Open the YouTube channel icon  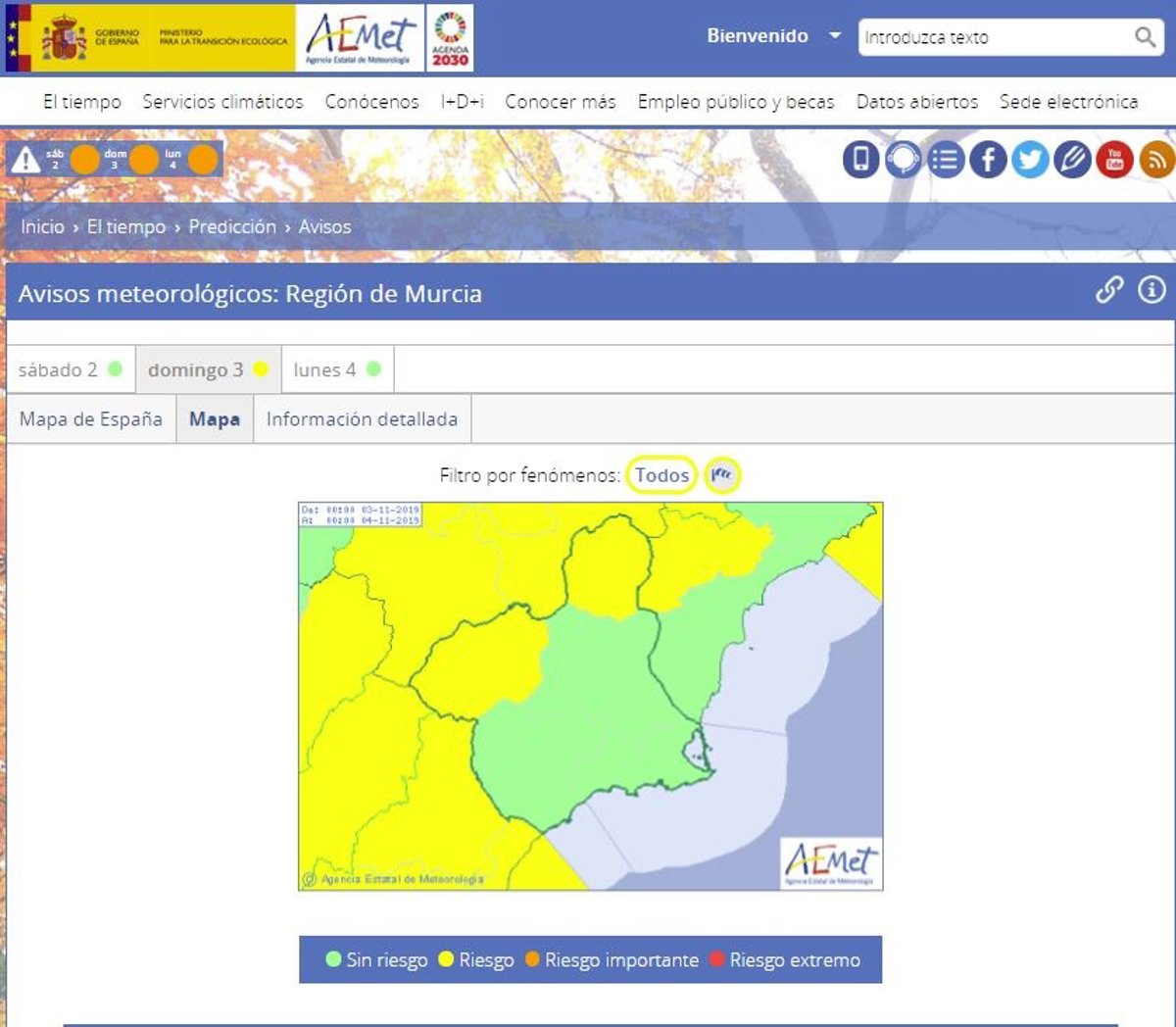pyautogui.click(x=1114, y=160)
